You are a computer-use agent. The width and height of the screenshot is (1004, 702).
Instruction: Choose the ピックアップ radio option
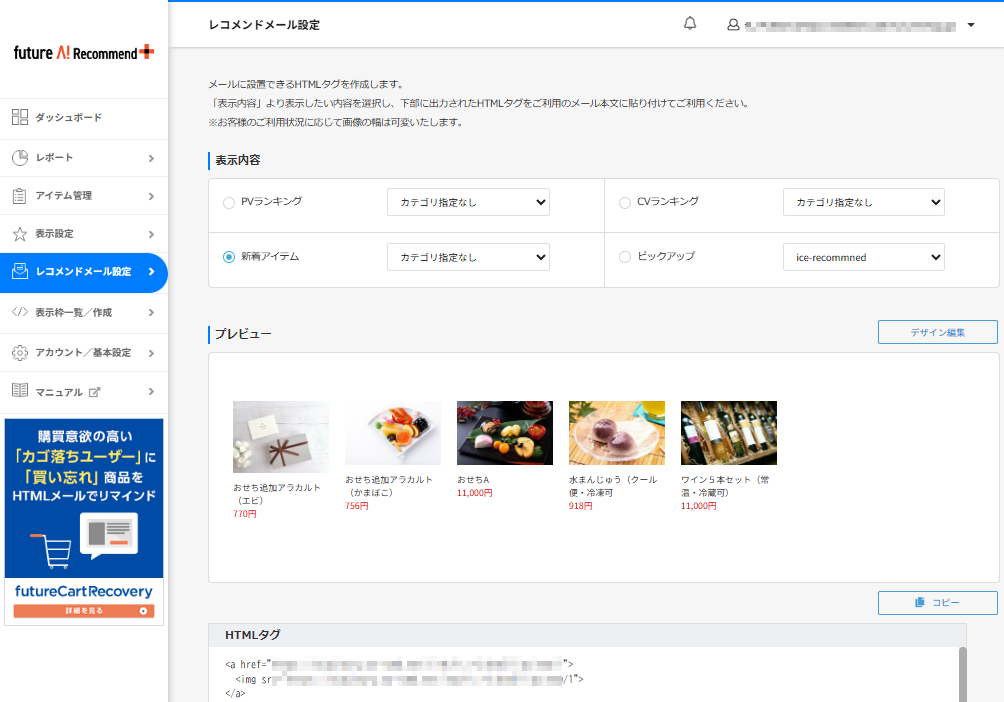625,257
